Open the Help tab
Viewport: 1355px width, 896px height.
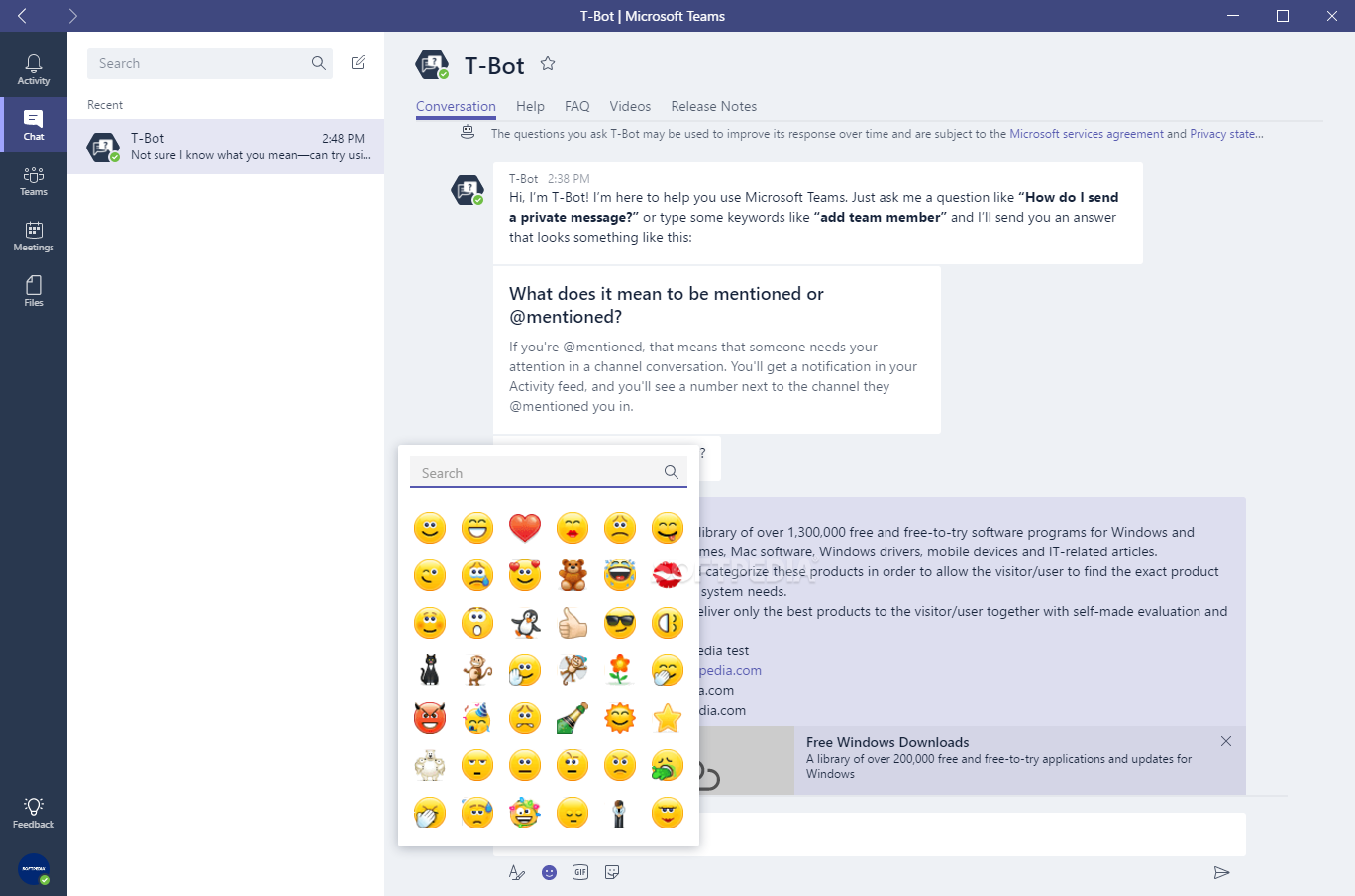click(x=530, y=106)
